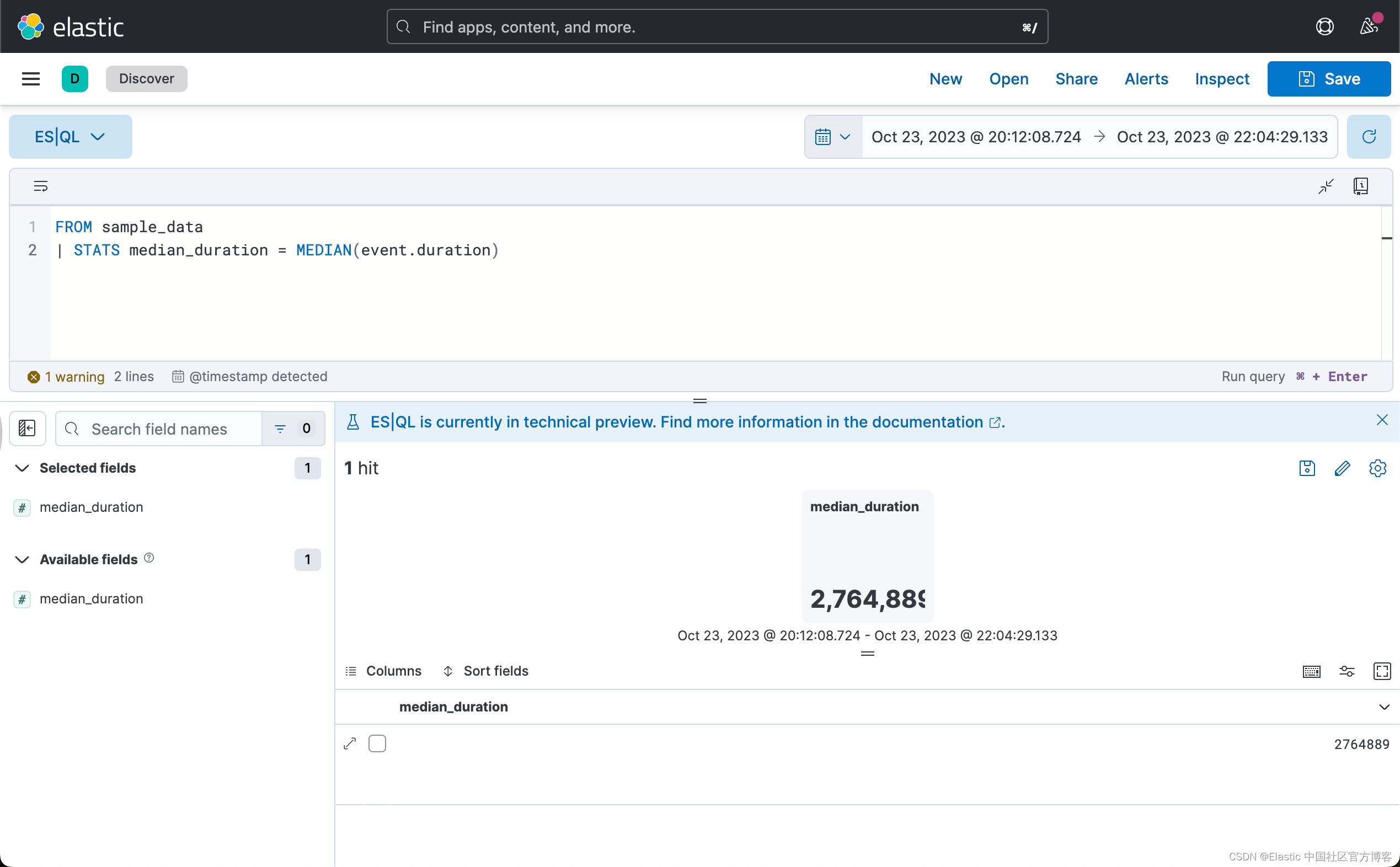Image resolution: width=1400 pixels, height=867 pixels.
Task: Open the field type filter
Action: point(293,429)
